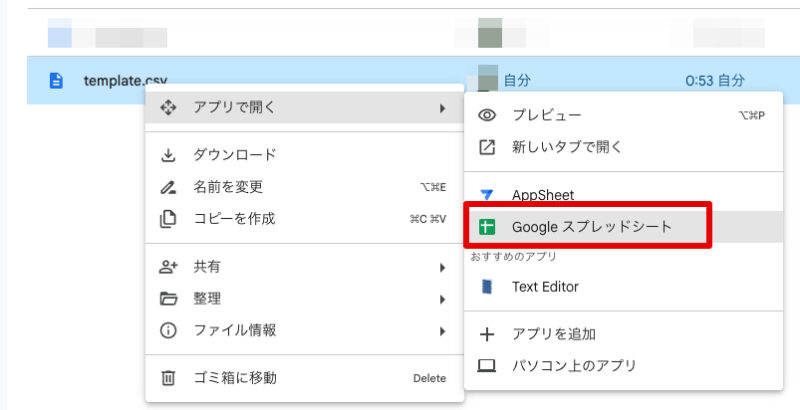Expand the arrow beside 共有
This screenshot has height=410, width=800.
click(442, 268)
